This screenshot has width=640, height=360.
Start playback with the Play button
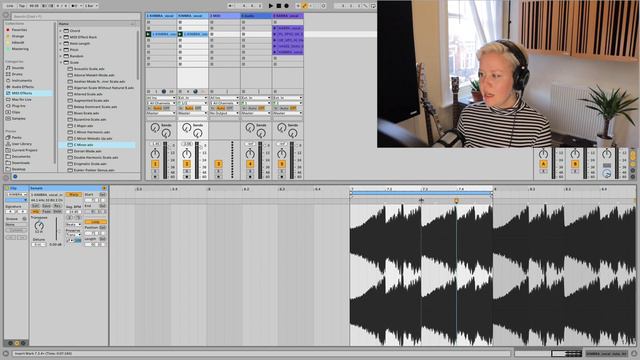[x=271, y=6]
